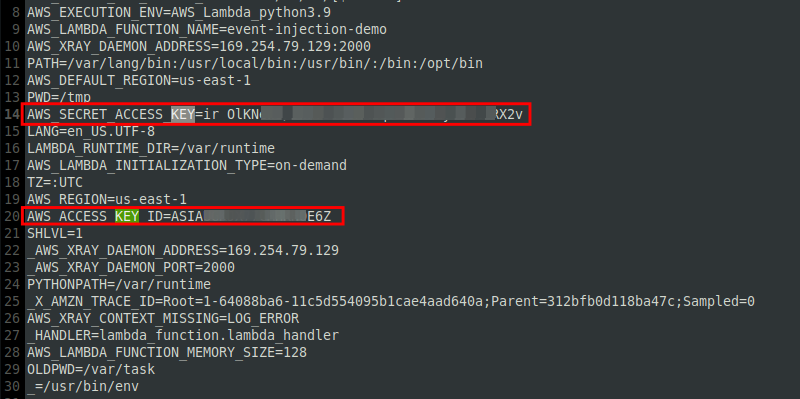
Task: Click the PWD=/tmp line
Action: 59,97
